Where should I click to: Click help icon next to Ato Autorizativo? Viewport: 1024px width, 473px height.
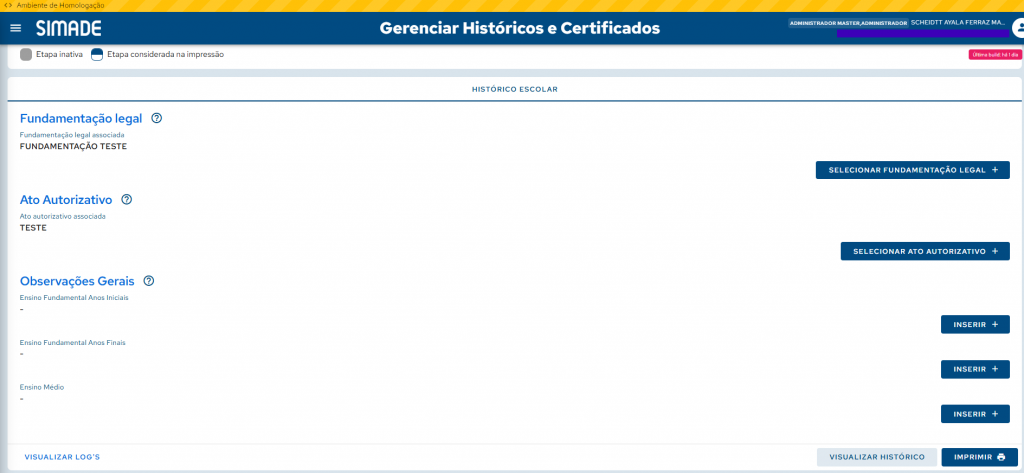[127, 199]
